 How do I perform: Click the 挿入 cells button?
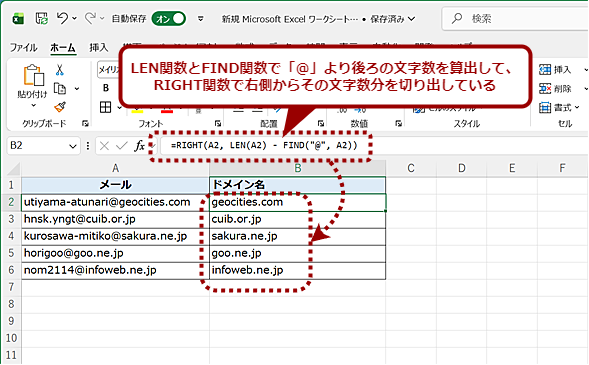tap(555, 69)
